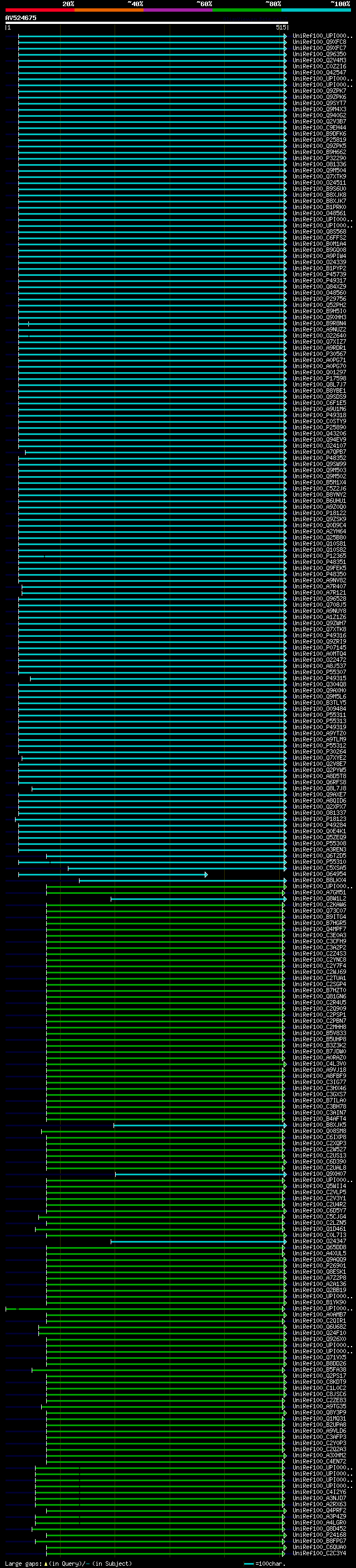
Task: Open hit UniRef100_Q9XFC8
Action: (x=319, y=42)
